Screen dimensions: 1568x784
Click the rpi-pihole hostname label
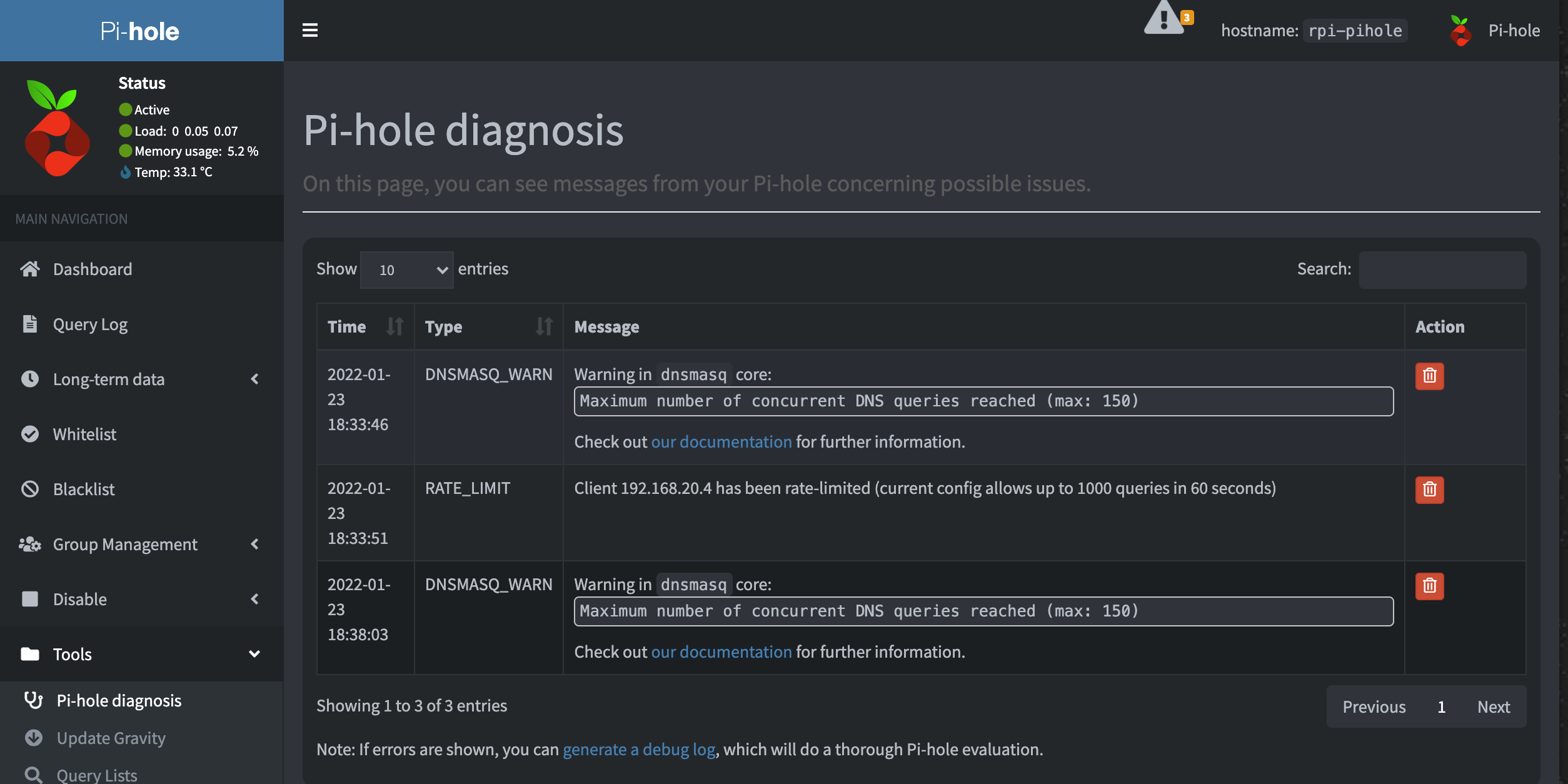click(x=1355, y=31)
